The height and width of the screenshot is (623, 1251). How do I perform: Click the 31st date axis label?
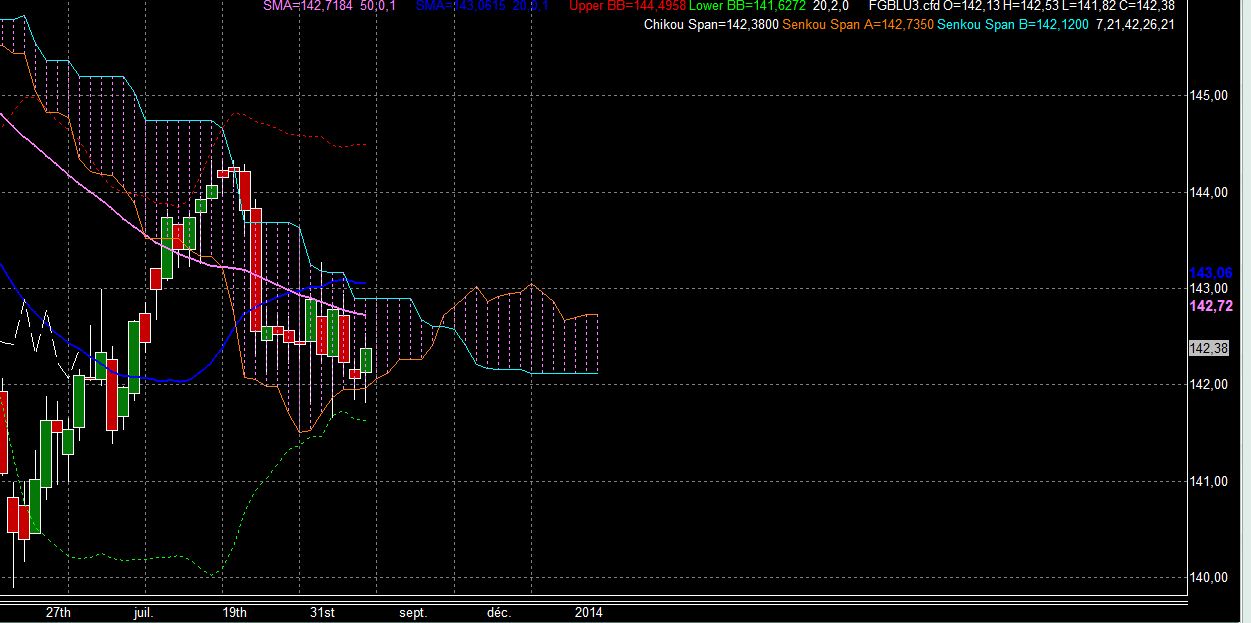tap(321, 611)
